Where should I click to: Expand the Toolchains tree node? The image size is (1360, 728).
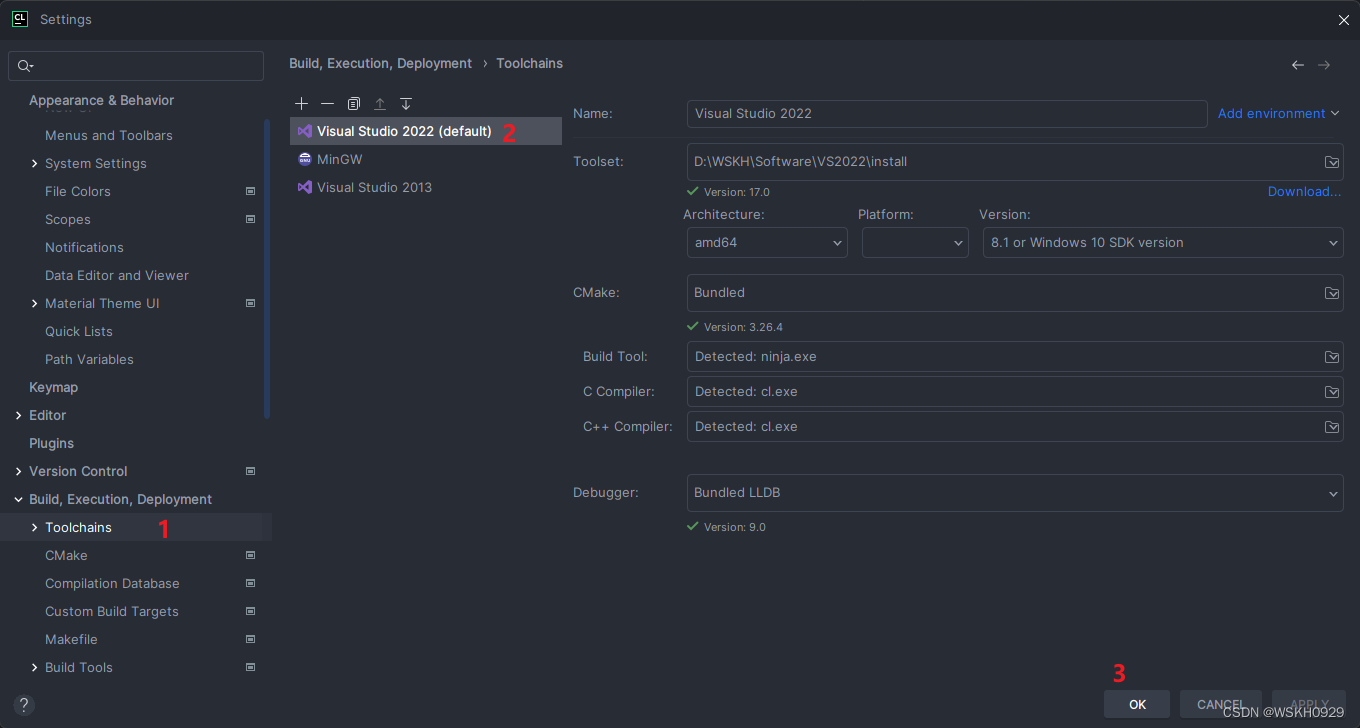pyautogui.click(x=35, y=527)
